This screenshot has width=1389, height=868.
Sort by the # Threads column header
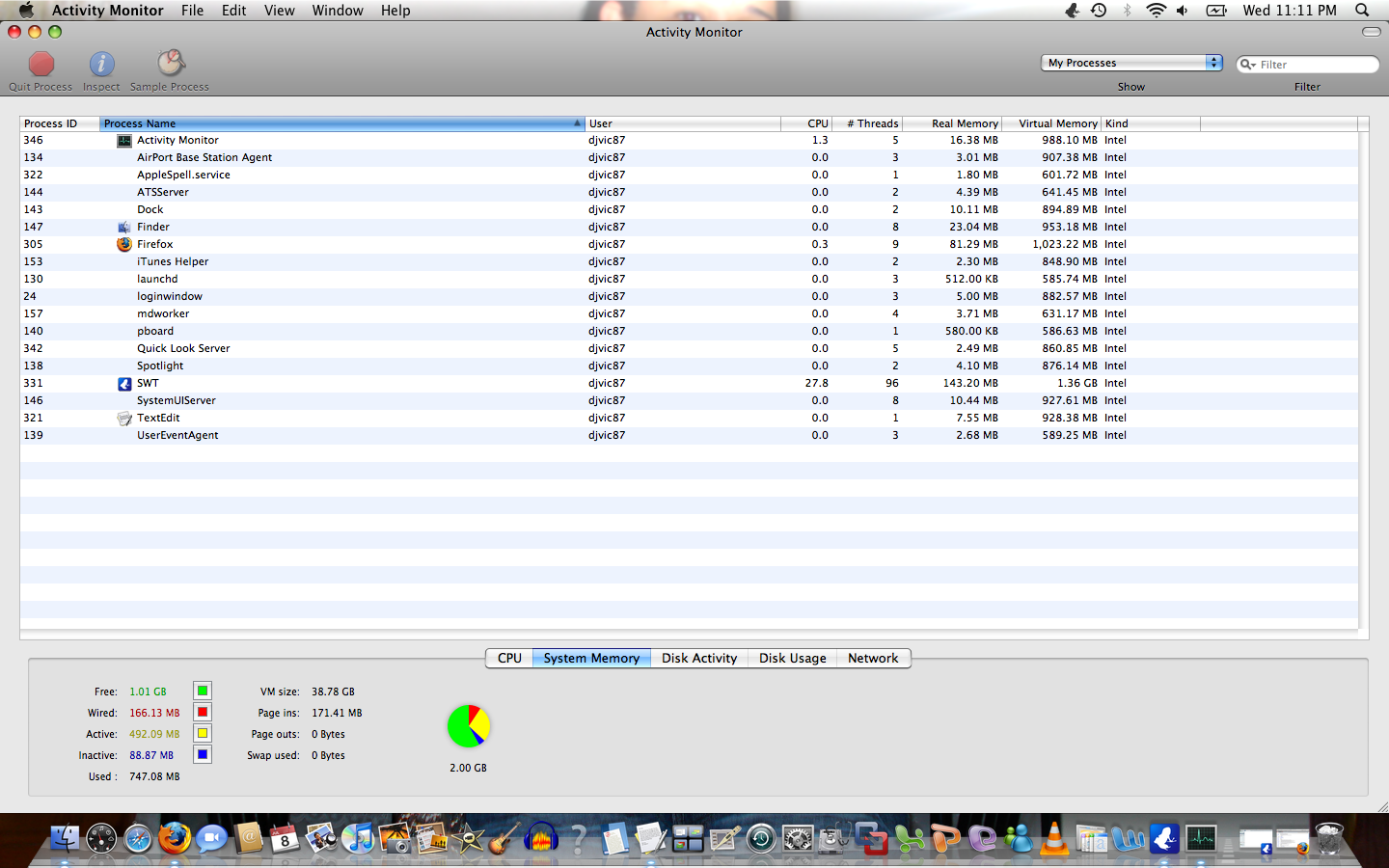pyautogui.click(x=866, y=123)
